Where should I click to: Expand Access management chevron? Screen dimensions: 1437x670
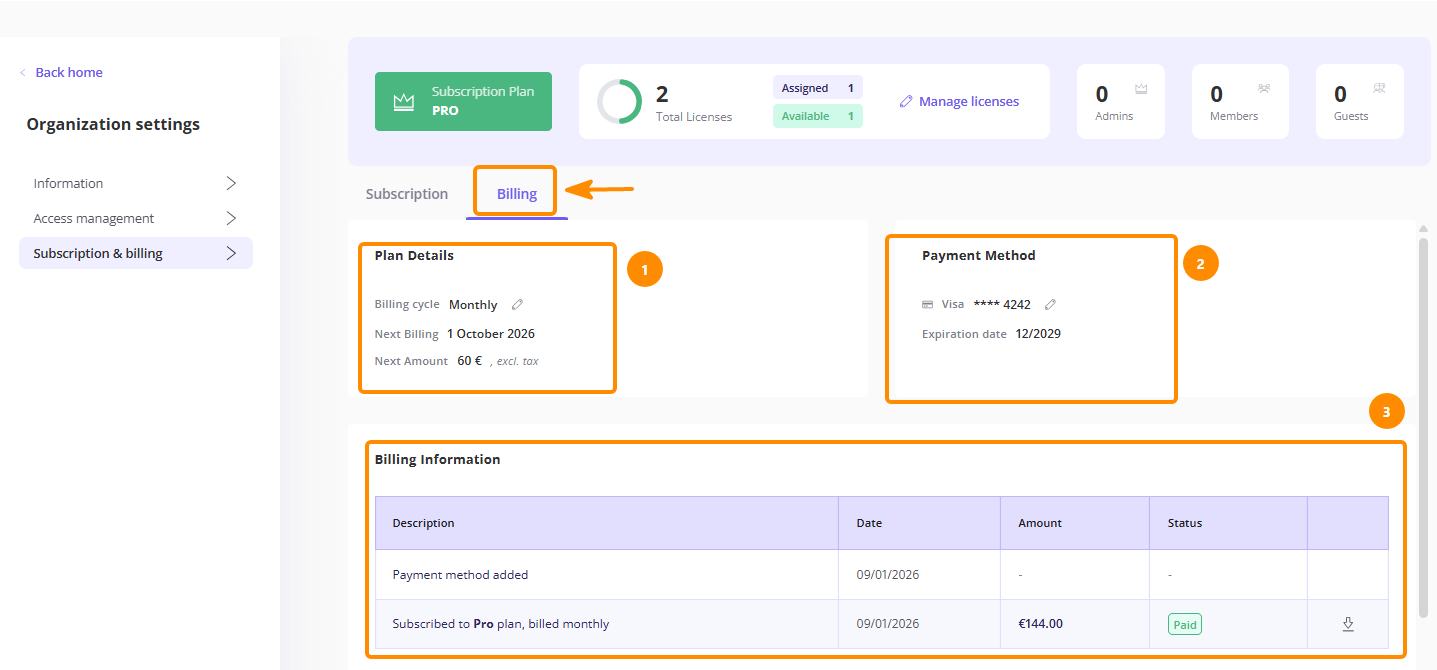[x=231, y=218]
